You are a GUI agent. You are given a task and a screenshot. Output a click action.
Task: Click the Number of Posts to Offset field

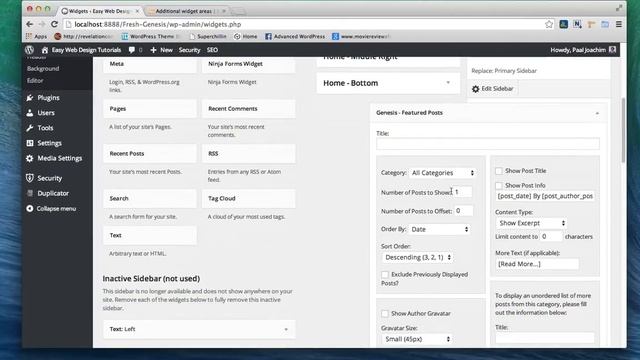coord(463,211)
